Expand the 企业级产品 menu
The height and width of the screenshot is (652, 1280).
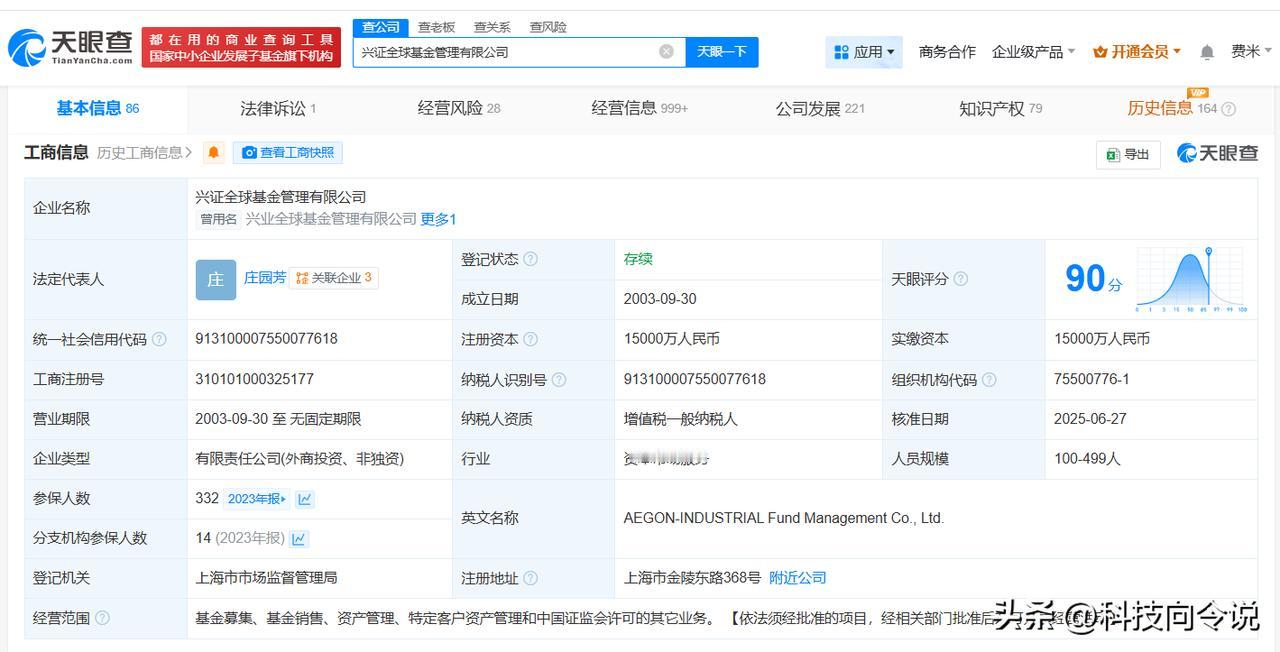pos(1033,52)
